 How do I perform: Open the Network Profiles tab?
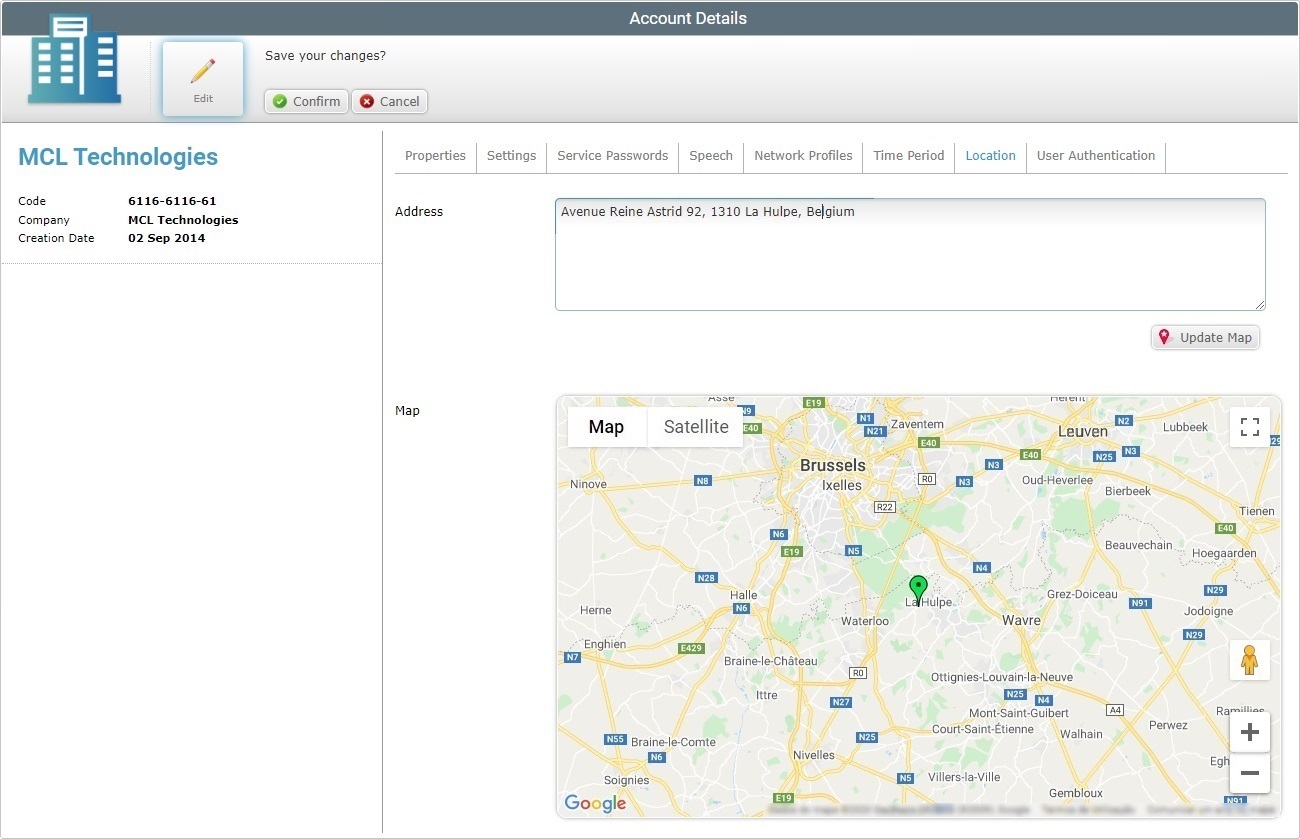click(803, 156)
